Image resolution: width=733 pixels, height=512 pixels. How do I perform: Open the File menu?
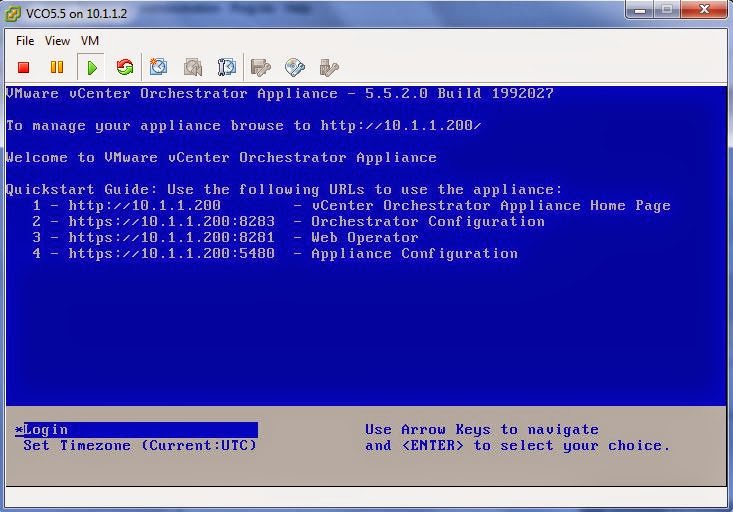25,41
